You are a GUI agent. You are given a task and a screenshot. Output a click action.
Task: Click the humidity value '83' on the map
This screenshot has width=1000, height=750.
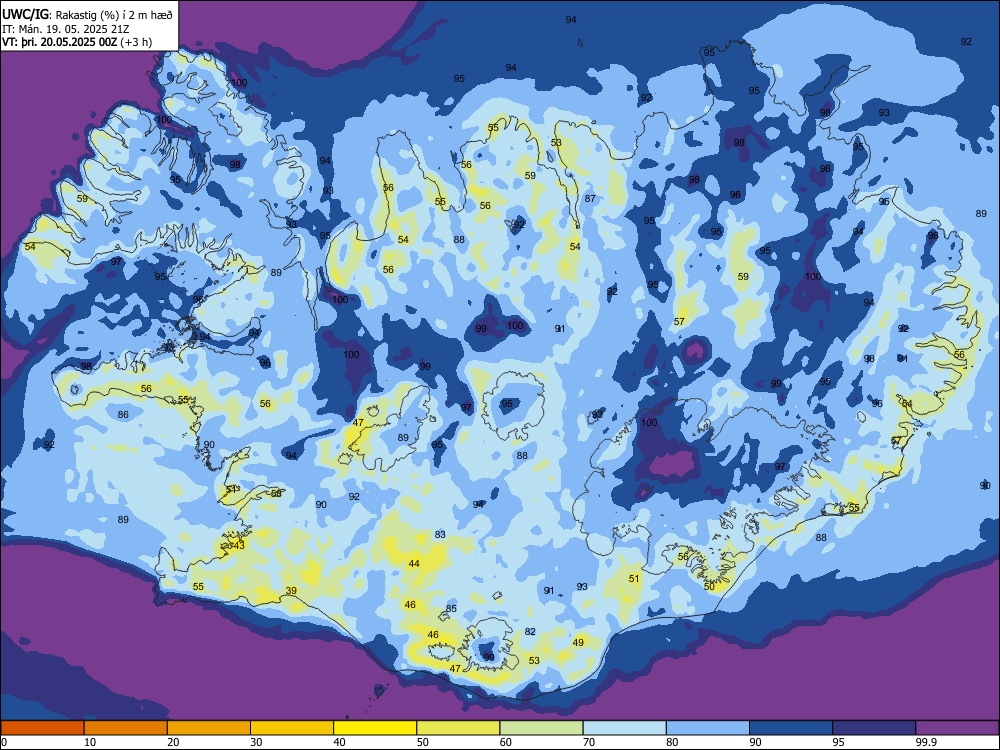(440, 534)
